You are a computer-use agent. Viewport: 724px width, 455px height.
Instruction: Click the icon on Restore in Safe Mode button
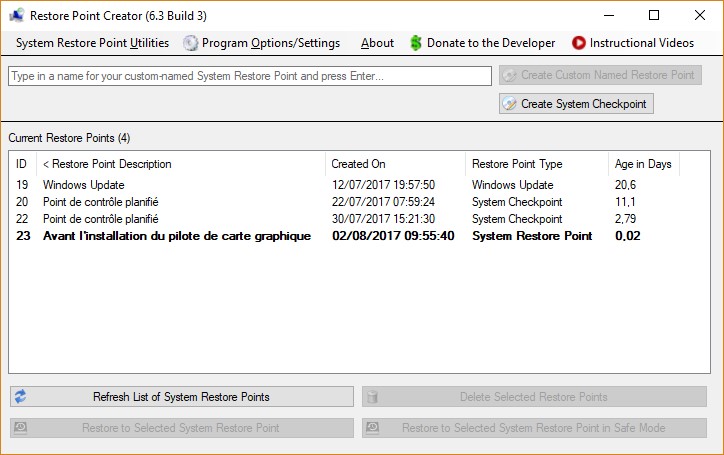click(x=373, y=428)
